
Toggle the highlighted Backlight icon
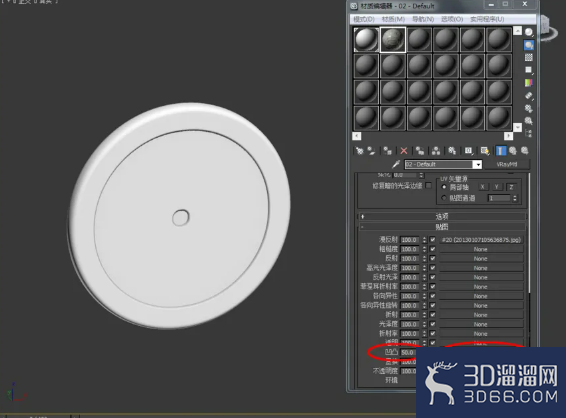point(529,45)
